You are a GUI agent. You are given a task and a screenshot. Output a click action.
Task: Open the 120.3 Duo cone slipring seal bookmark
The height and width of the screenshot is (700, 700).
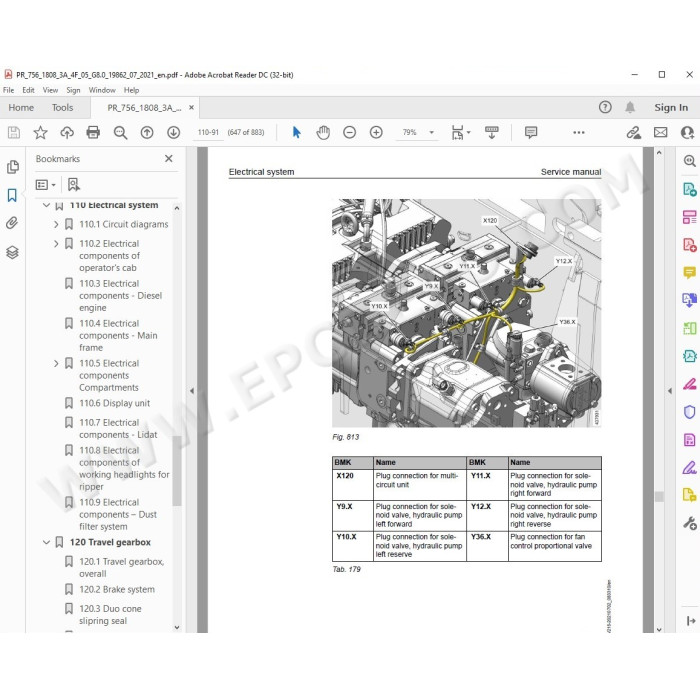tap(110, 615)
